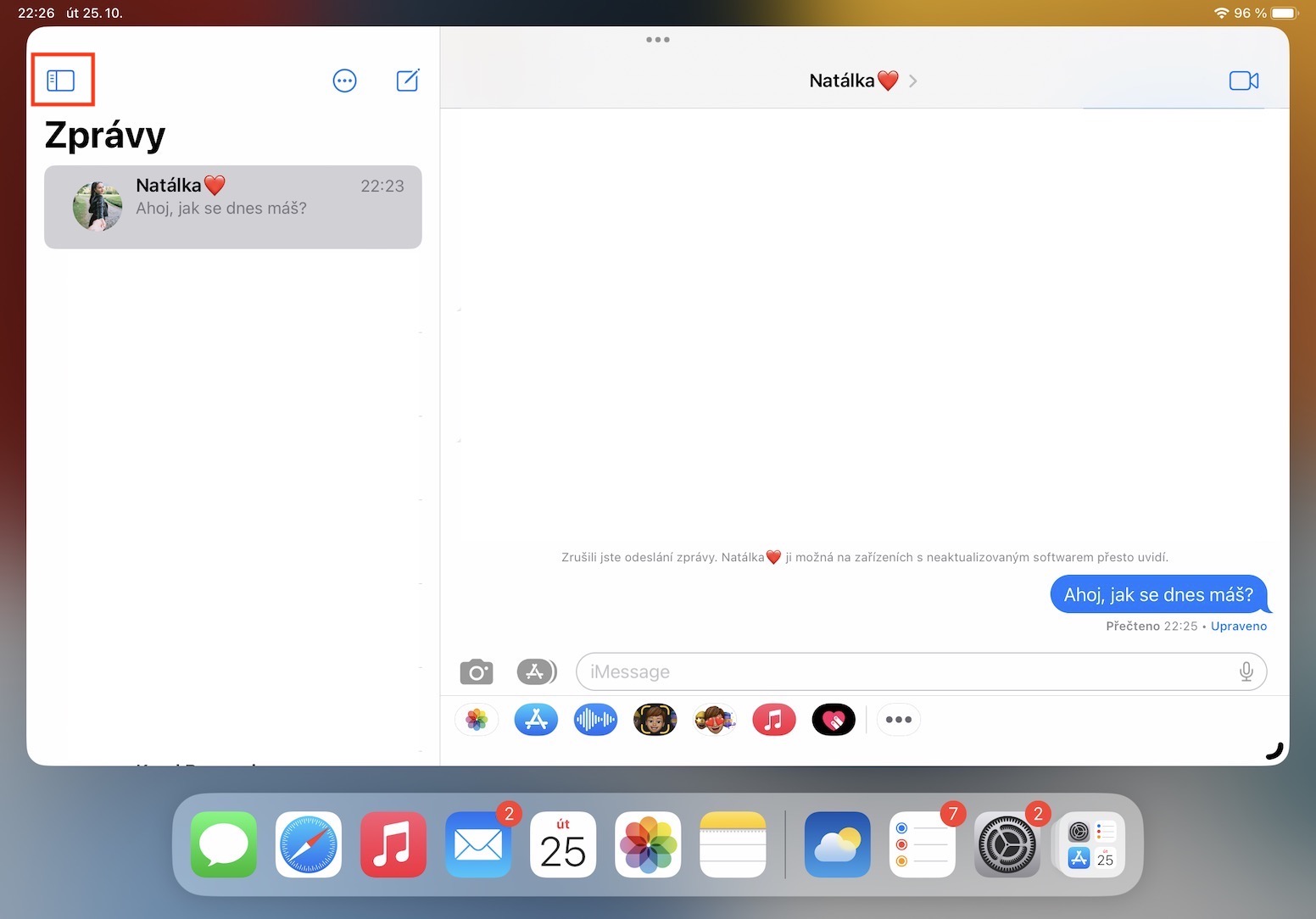Tap the status bar clock 22:26
Screen dimensions: 1316x919
(36, 13)
